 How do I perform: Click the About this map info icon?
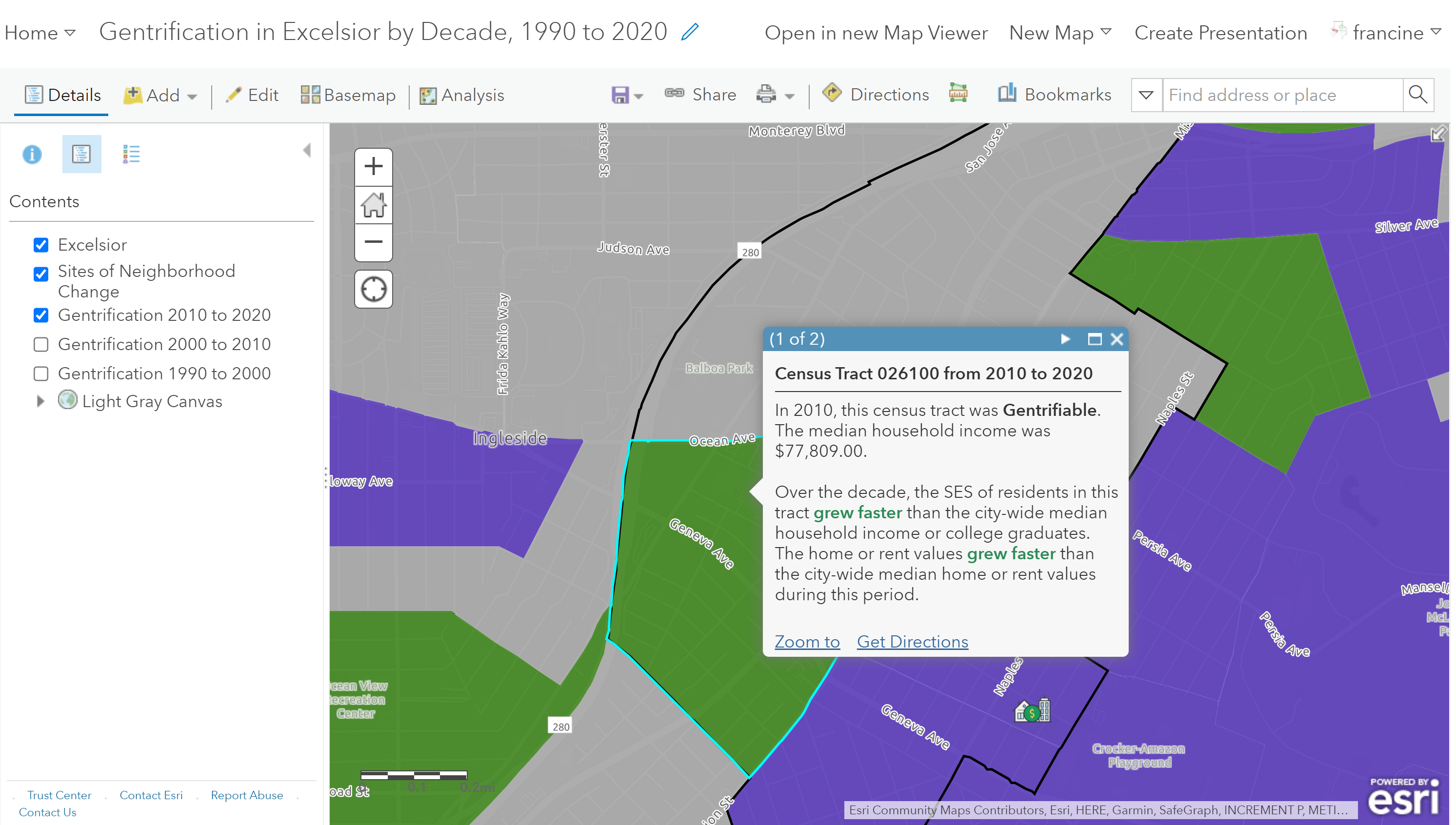pos(32,154)
